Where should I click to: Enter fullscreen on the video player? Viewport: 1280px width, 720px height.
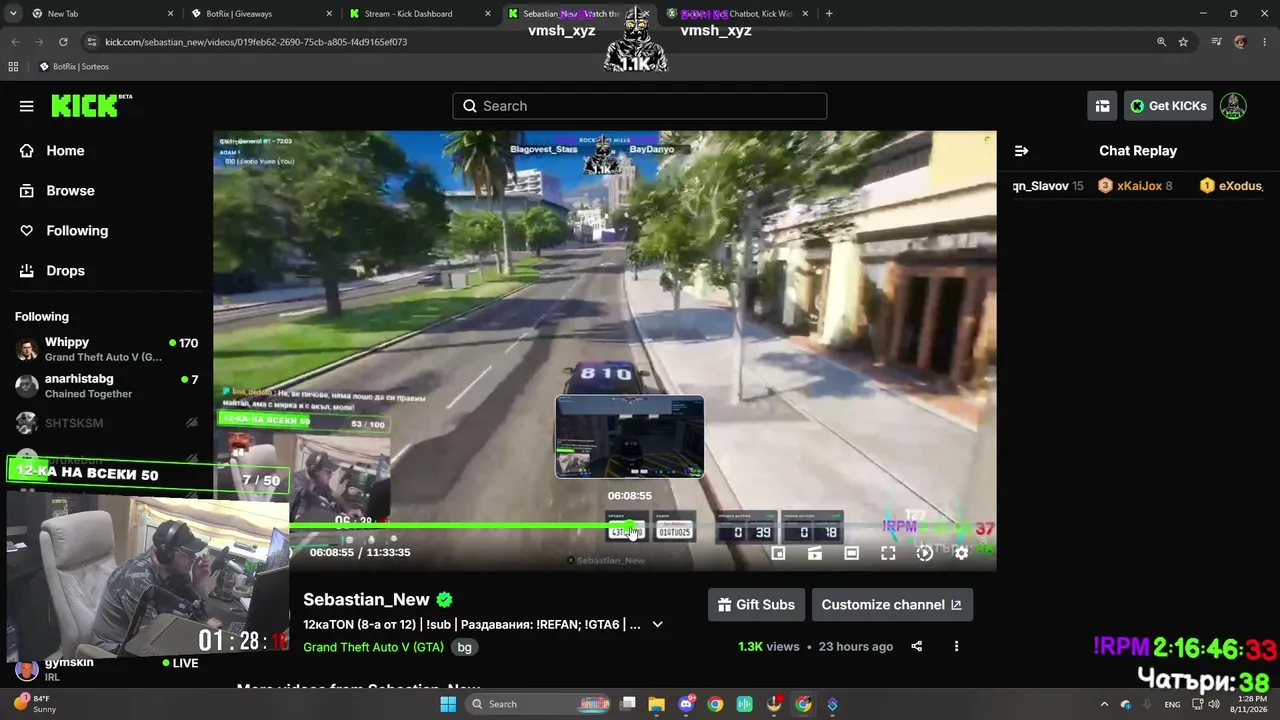click(x=888, y=553)
